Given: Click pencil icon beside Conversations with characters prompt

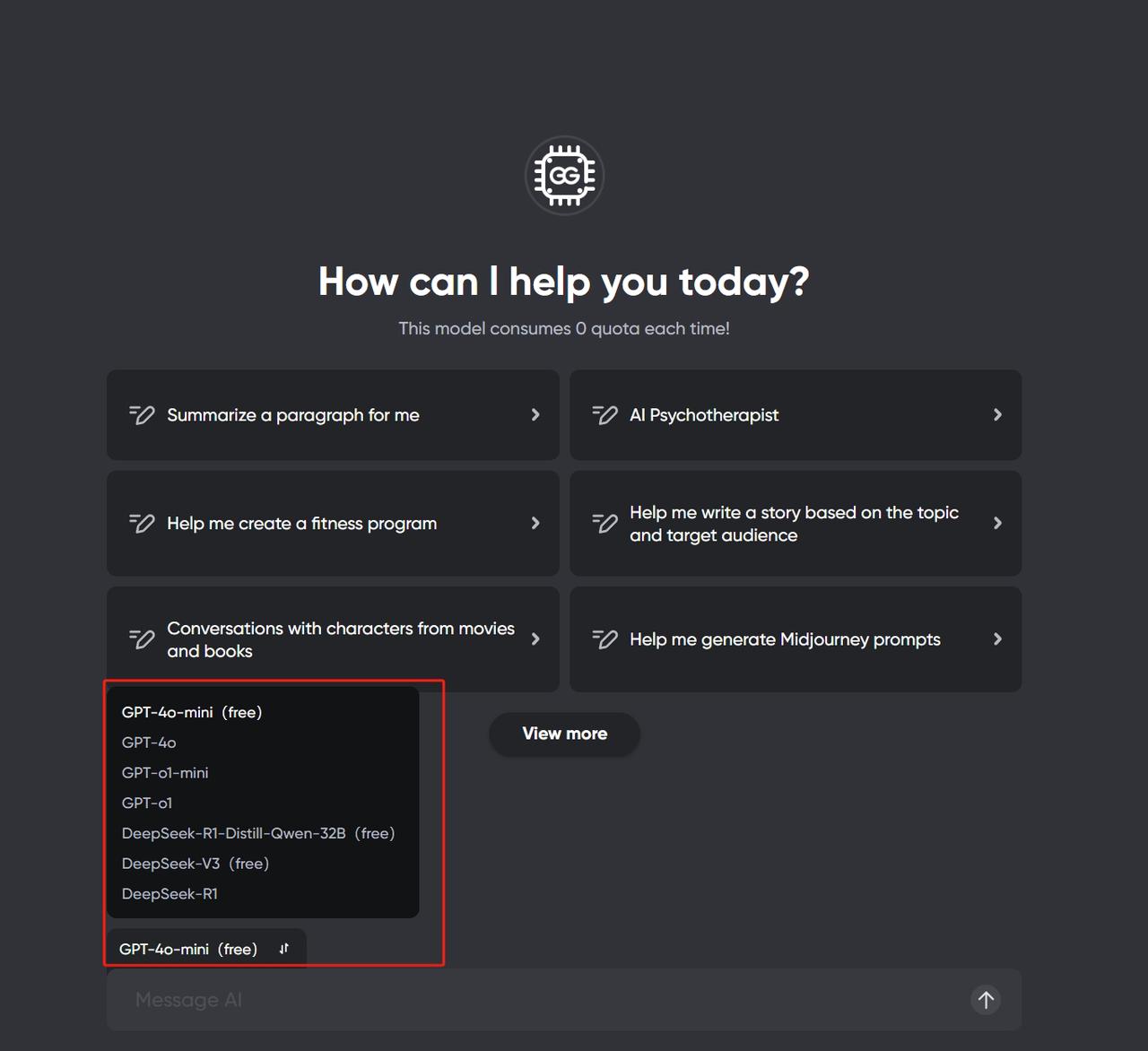Looking at the screenshot, I should point(142,639).
